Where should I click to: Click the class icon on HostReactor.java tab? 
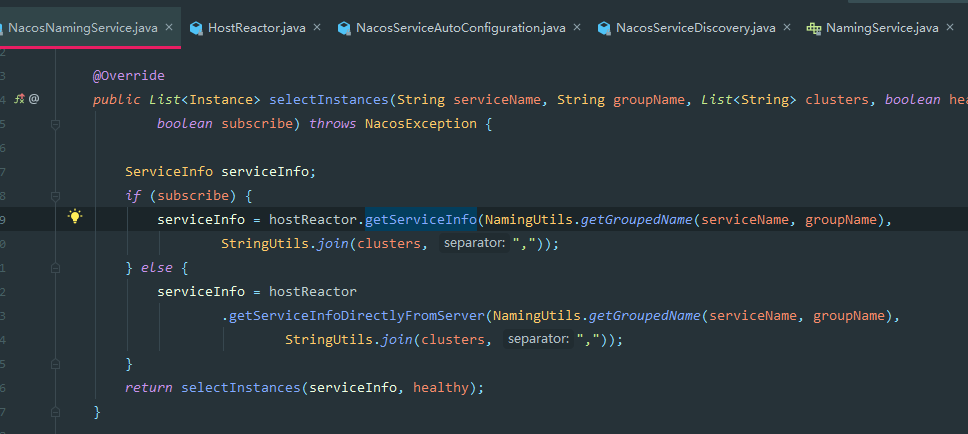196,28
